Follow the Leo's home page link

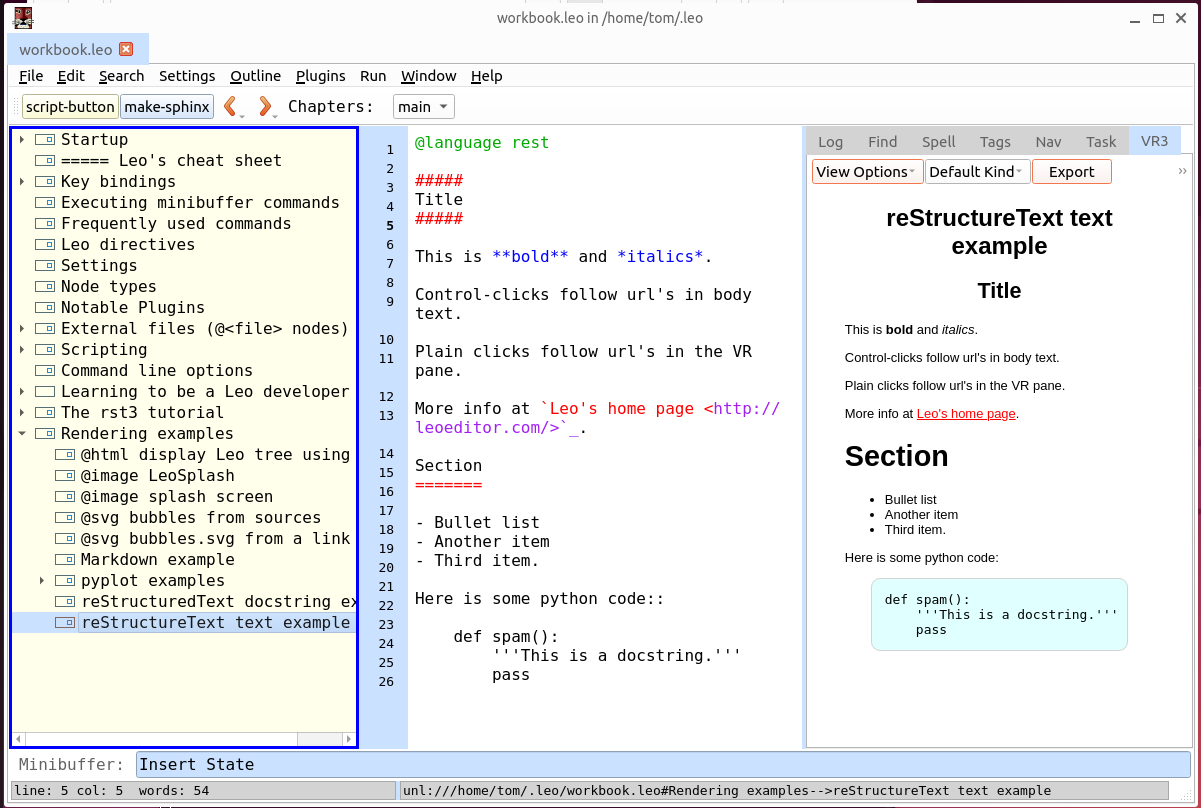965,413
